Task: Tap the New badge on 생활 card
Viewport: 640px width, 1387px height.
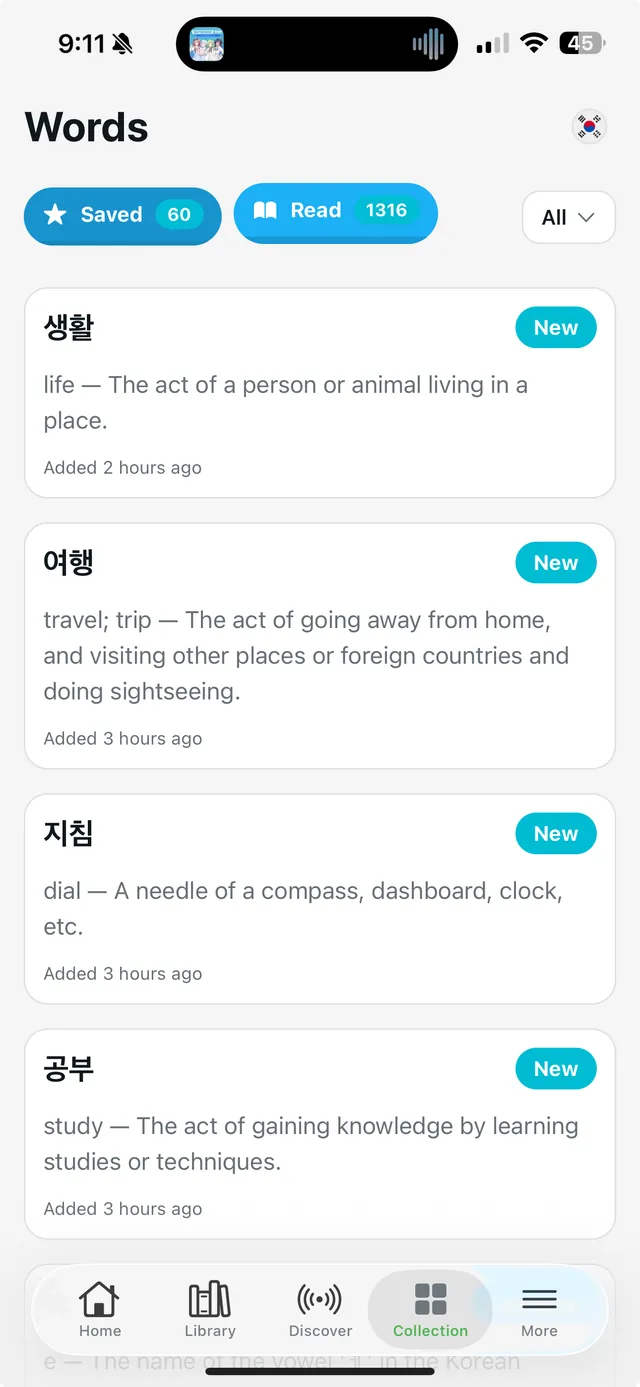Action: [x=555, y=327]
